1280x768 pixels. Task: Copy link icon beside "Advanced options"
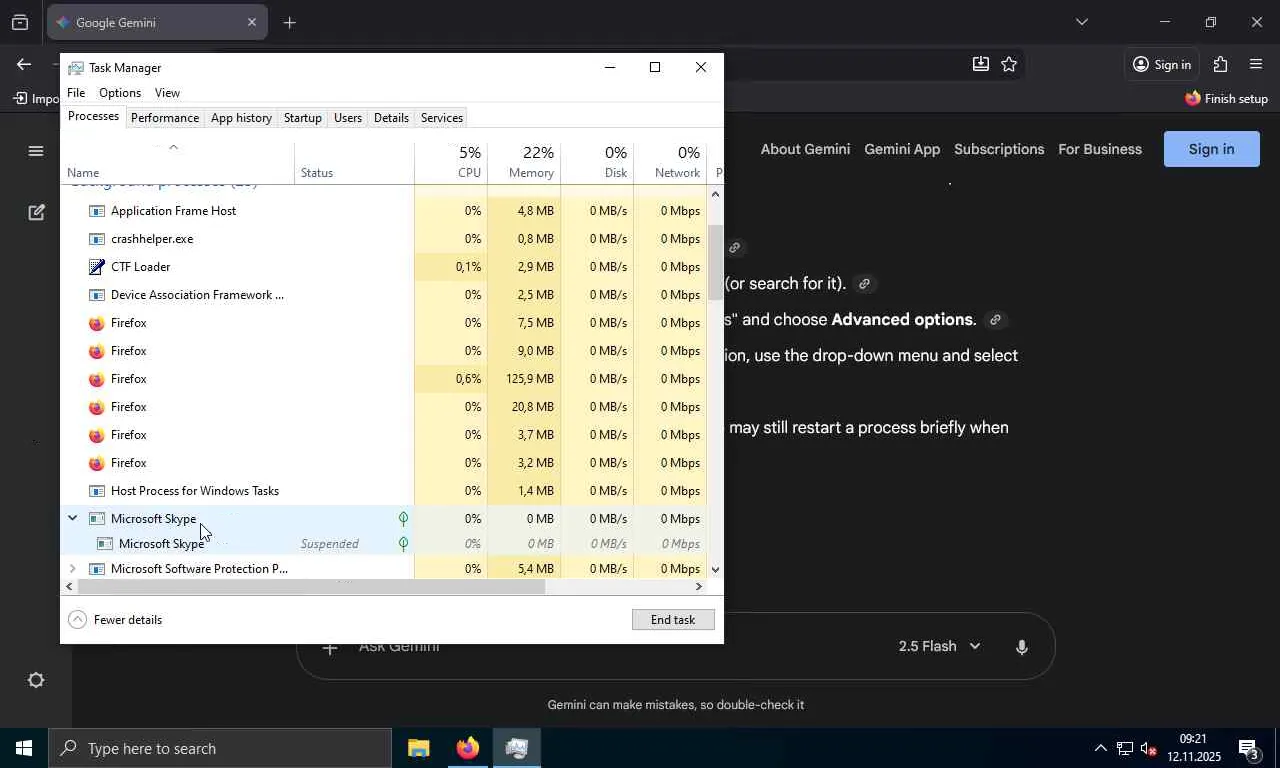pyautogui.click(x=994, y=320)
